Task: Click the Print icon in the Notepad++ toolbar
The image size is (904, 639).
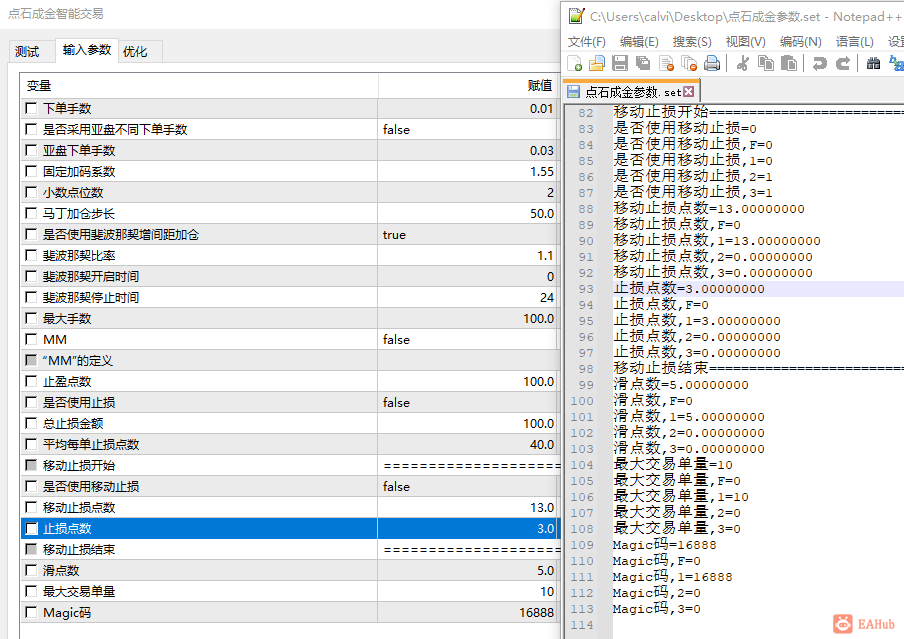Action: pos(712,63)
